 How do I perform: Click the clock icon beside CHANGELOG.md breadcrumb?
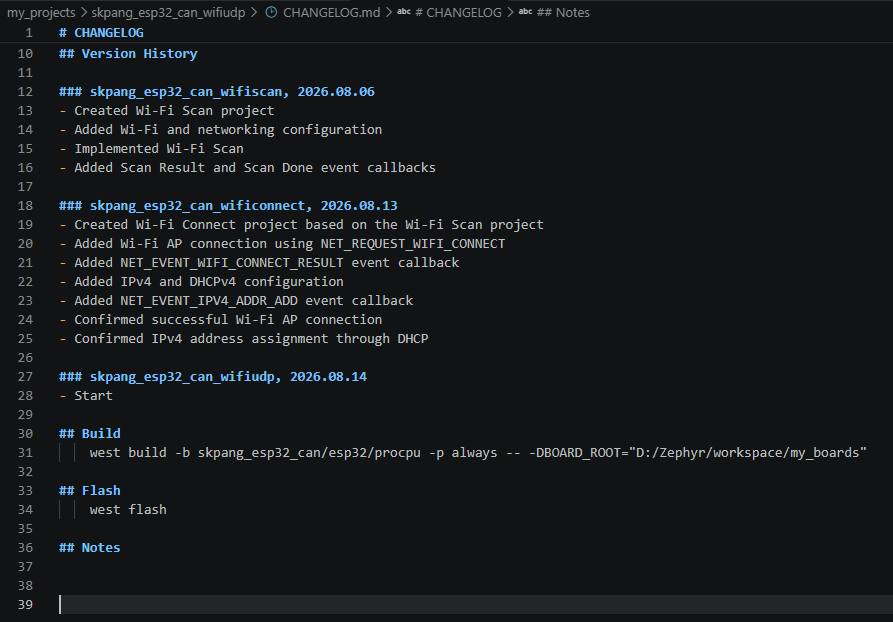tap(272, 12)
